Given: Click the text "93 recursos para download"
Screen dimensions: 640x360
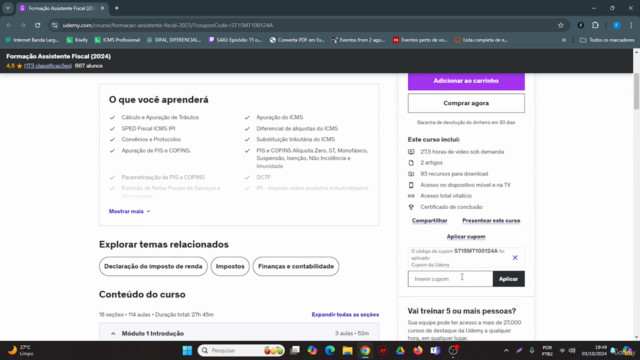Looking at the screenshot, I should click(454, 174).
